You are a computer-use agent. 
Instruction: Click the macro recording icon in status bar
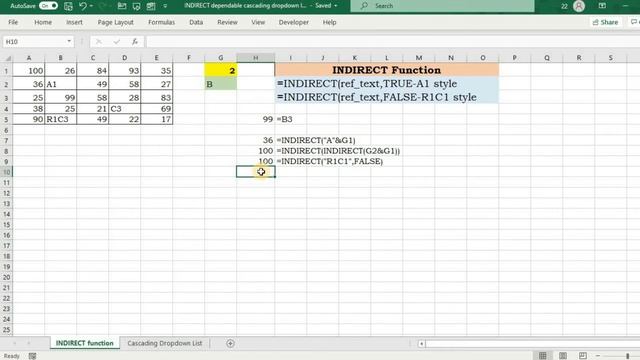pos(33,356)
